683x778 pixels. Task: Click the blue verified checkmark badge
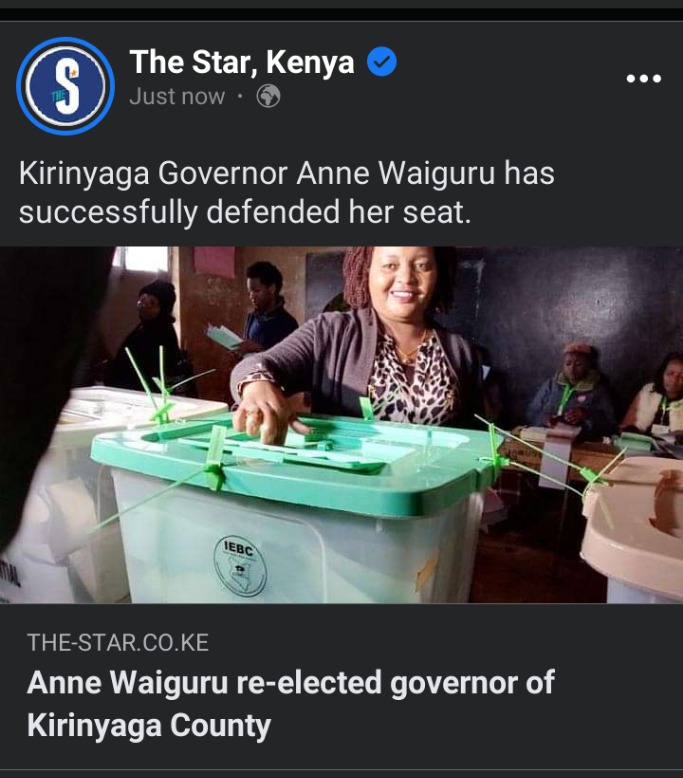pyautogui.click(x=381, y=62)
